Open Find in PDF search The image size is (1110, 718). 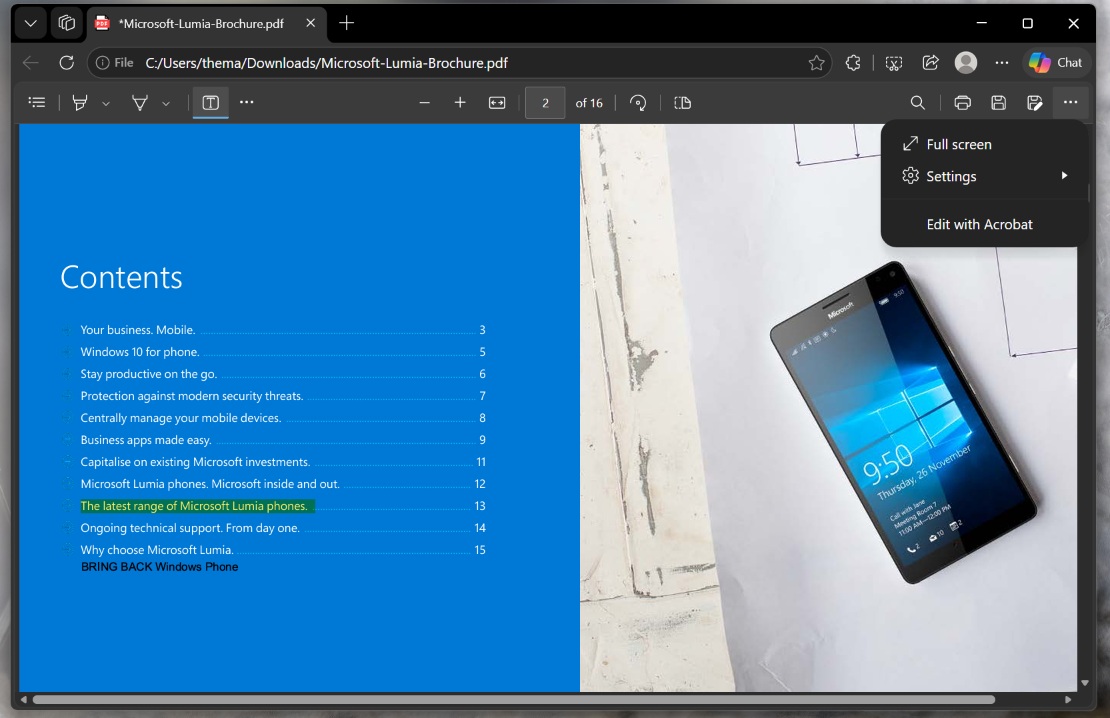coord(917,103)
